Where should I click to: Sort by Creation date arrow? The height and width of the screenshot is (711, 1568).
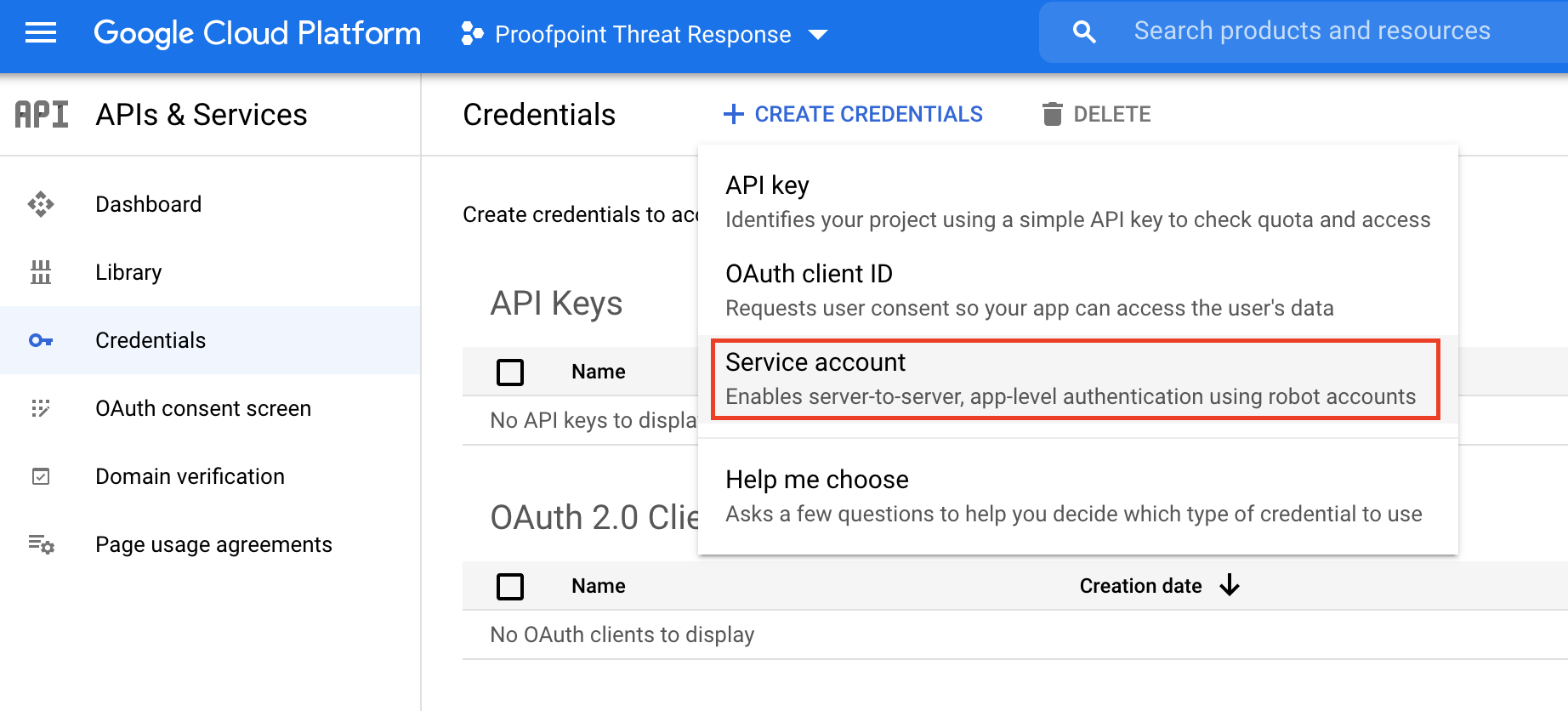coord(1230,585)
